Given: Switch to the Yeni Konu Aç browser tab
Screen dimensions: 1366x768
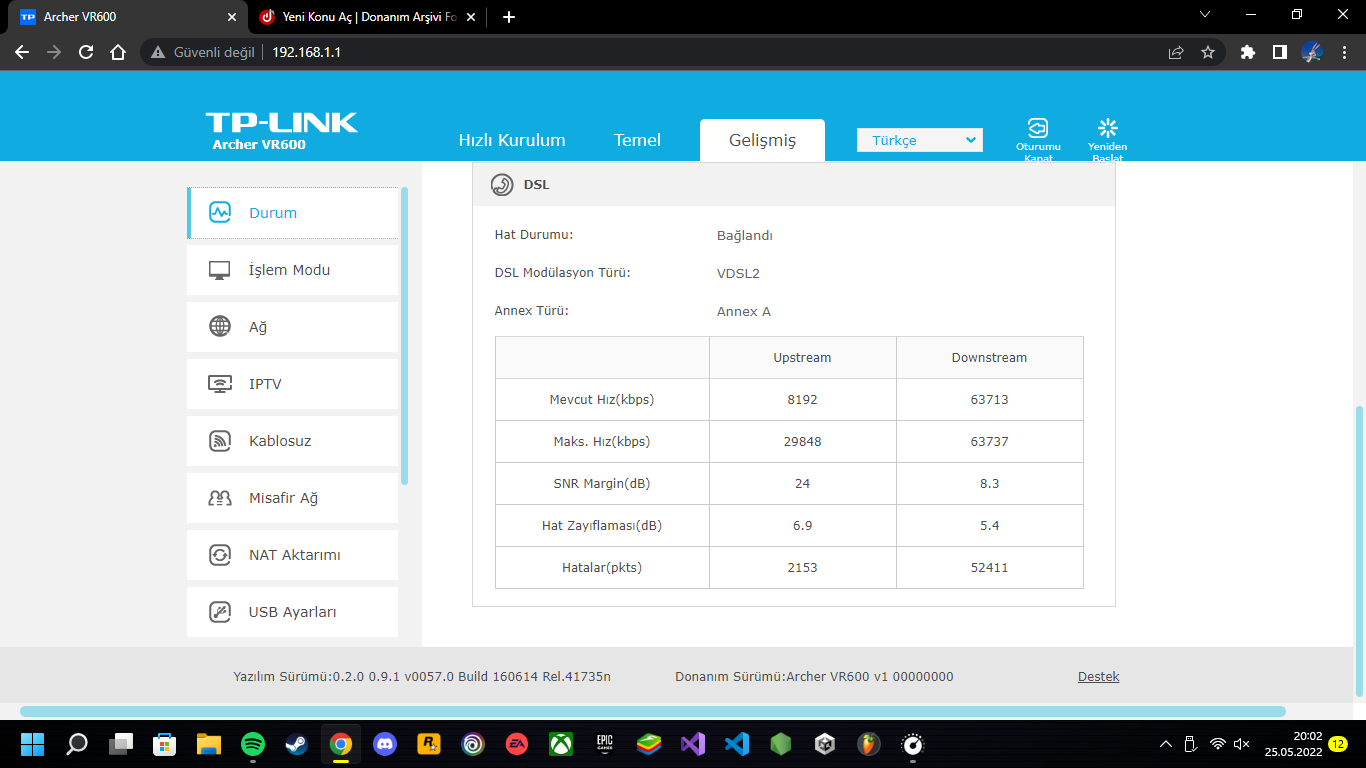Looking at the screenshot, I should point(367,17).
